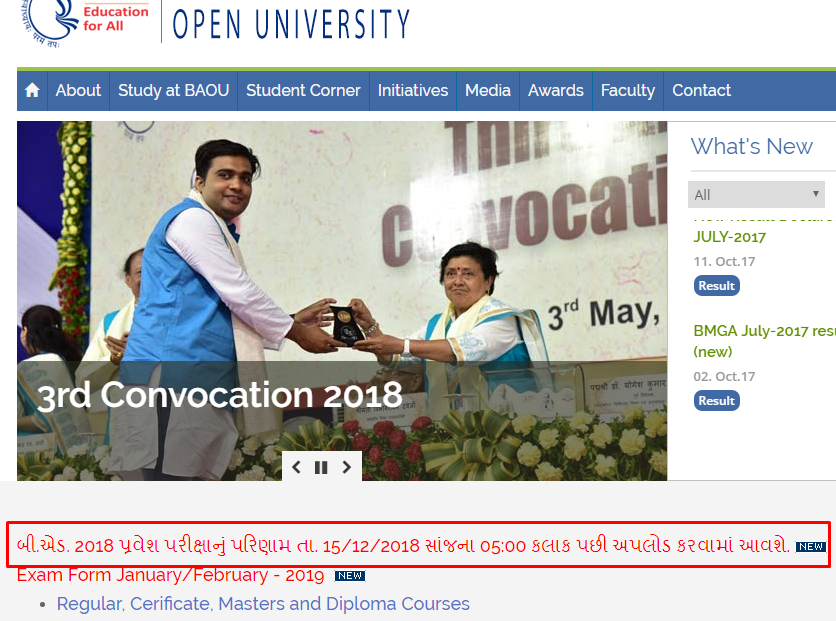Advance to next slide with right arrow
836x621 pixels.
pos(347,467)
